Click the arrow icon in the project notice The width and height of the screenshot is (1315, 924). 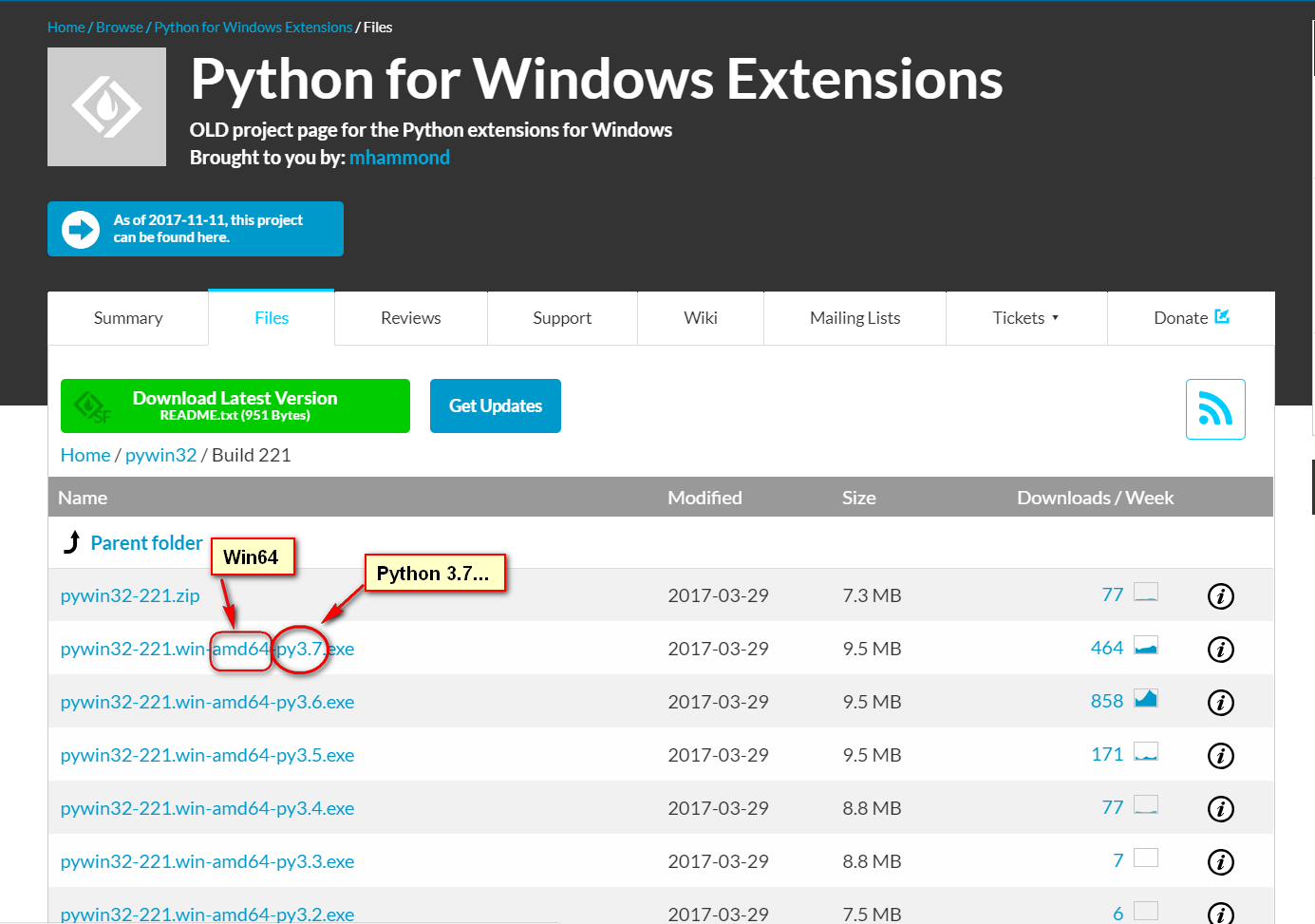point(81,229)
